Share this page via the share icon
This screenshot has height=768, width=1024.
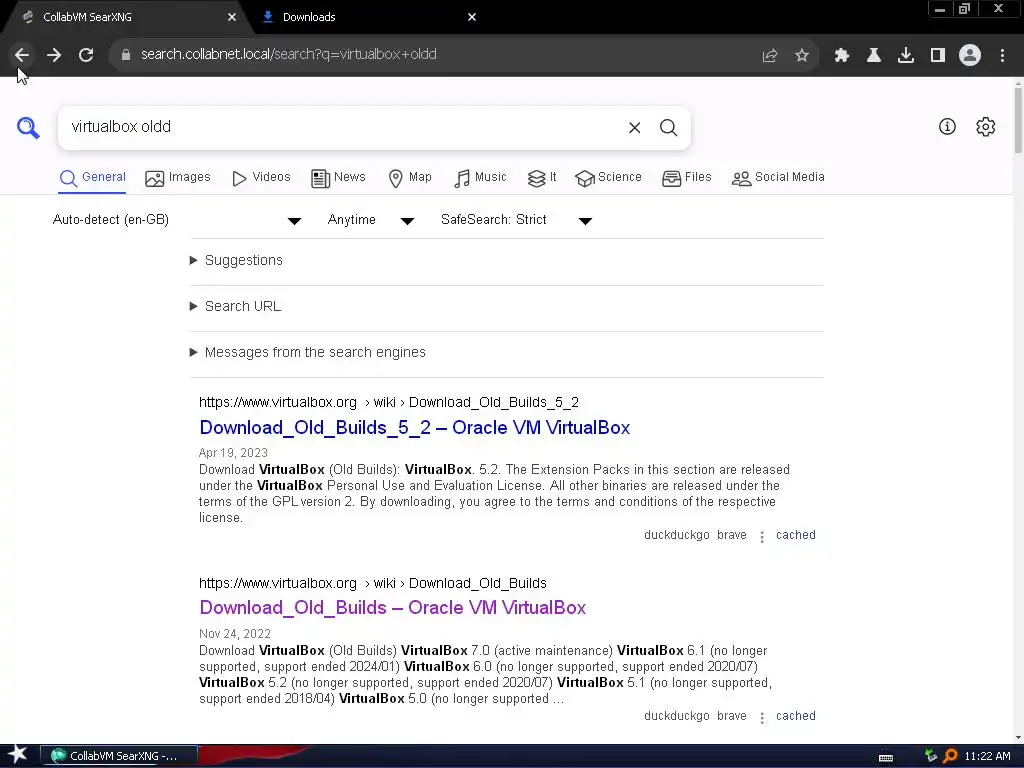click(770, 56)
